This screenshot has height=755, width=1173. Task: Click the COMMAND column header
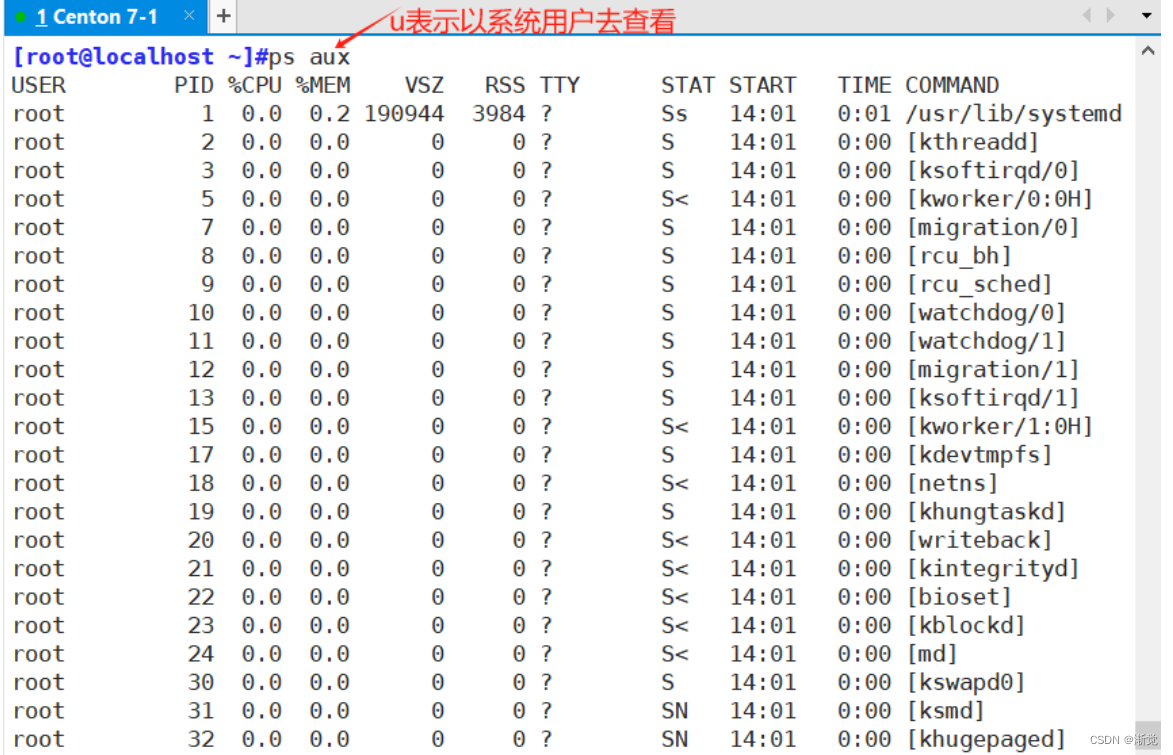point(951,85)
